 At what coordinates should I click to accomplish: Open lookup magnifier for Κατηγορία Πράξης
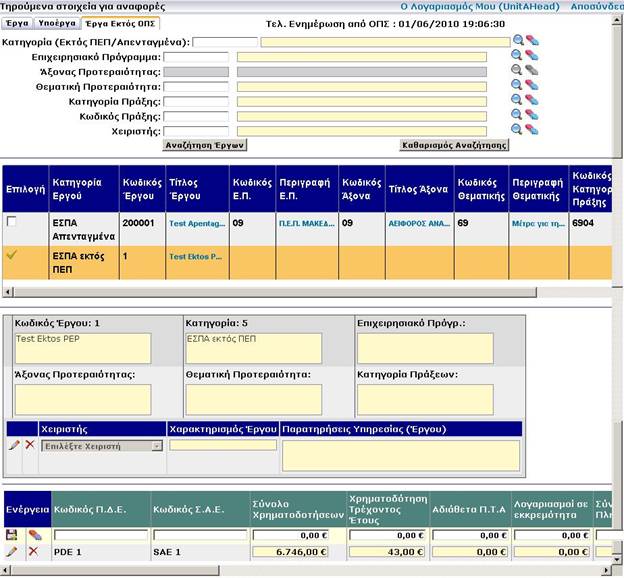pos(517,101)
